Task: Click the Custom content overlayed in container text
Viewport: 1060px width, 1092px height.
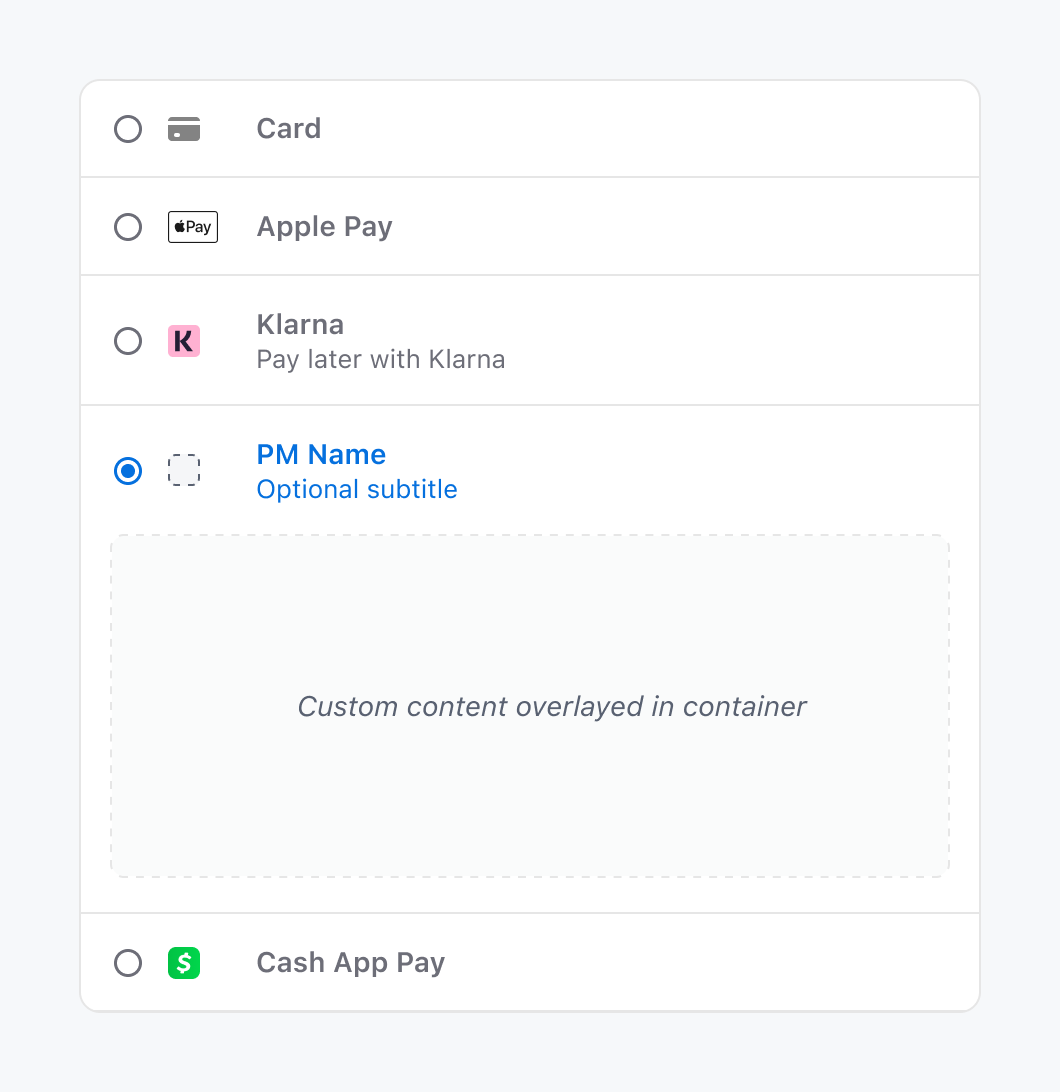Action: pyautogui.click(x=552, y=707)
